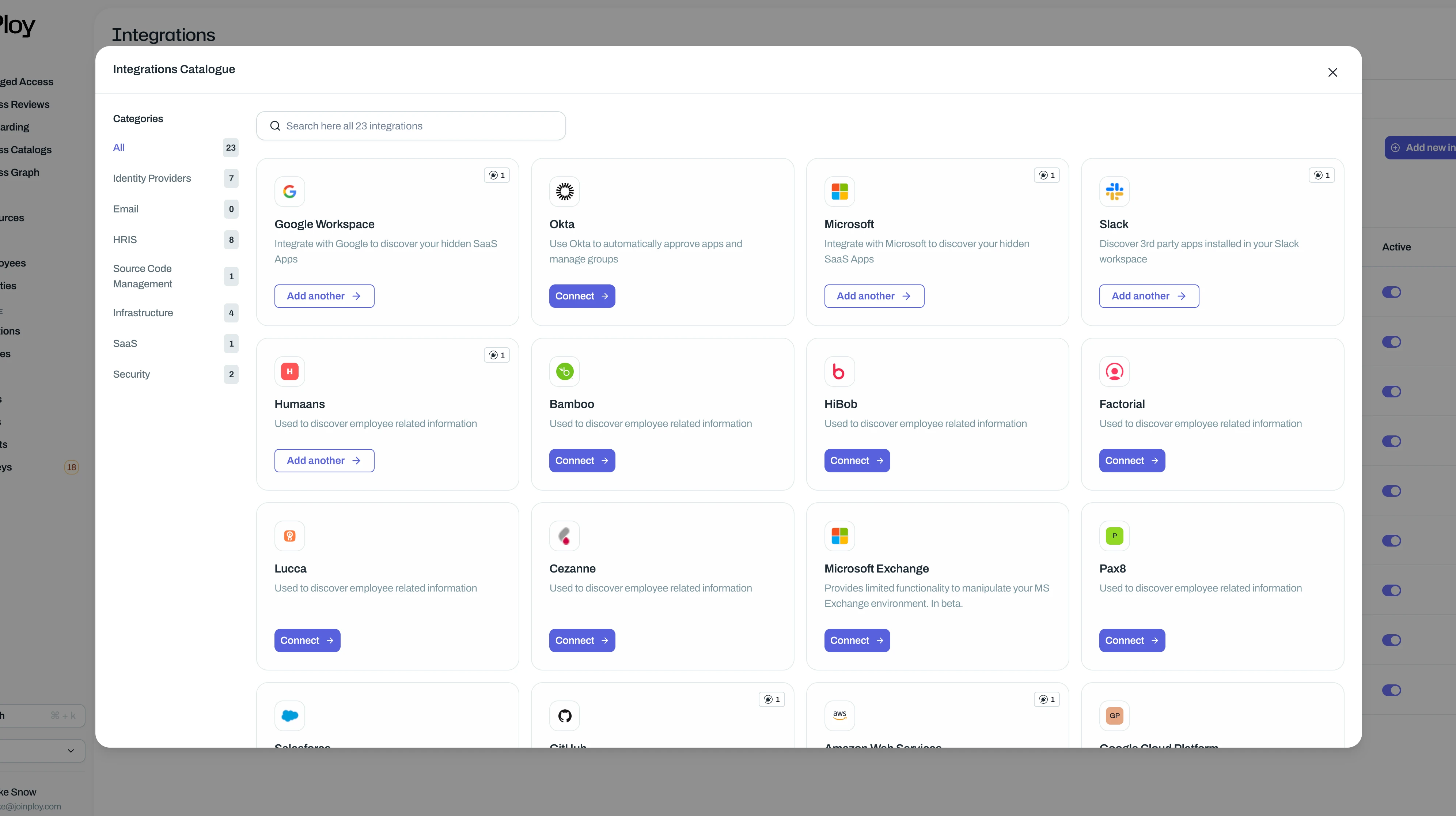Click the AWS logo icon

[x=839, y=716]
